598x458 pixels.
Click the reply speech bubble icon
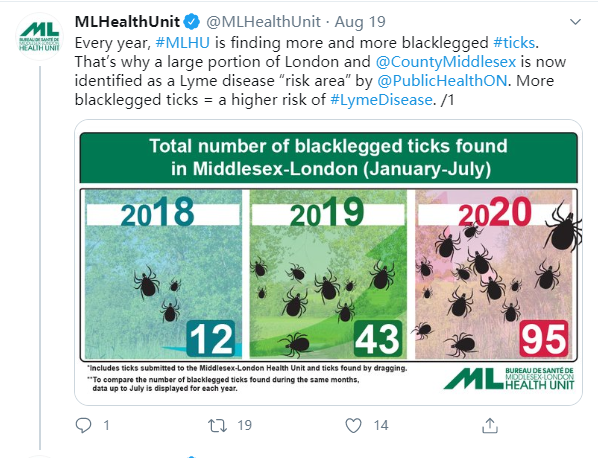click(x=83, y=425)
